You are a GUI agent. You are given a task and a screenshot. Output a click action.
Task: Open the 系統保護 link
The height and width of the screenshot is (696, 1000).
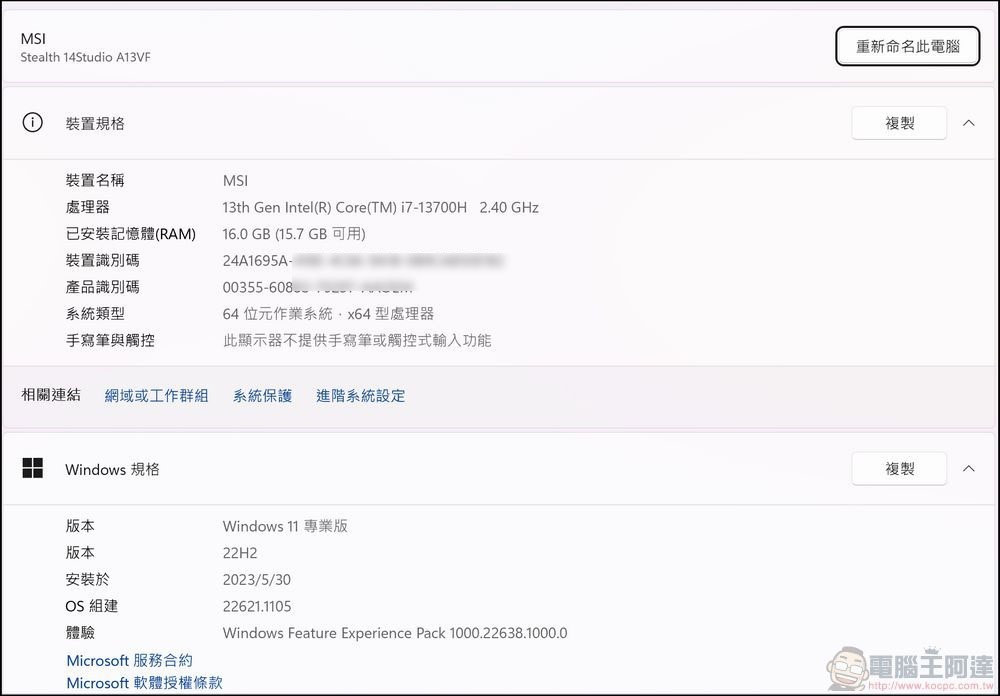(x=261, y=395)
